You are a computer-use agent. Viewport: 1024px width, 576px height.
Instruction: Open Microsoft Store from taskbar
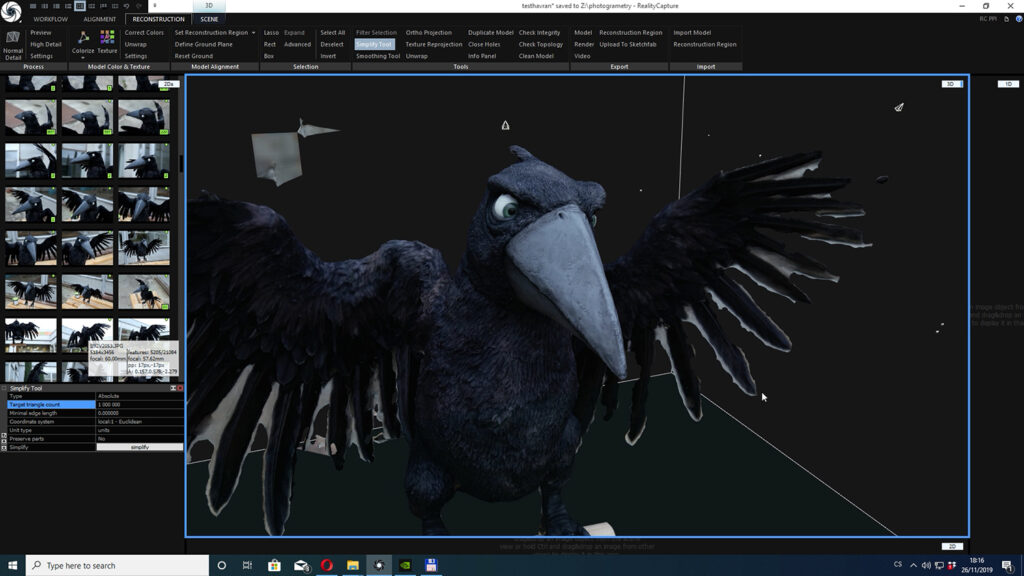pos(274,566)
